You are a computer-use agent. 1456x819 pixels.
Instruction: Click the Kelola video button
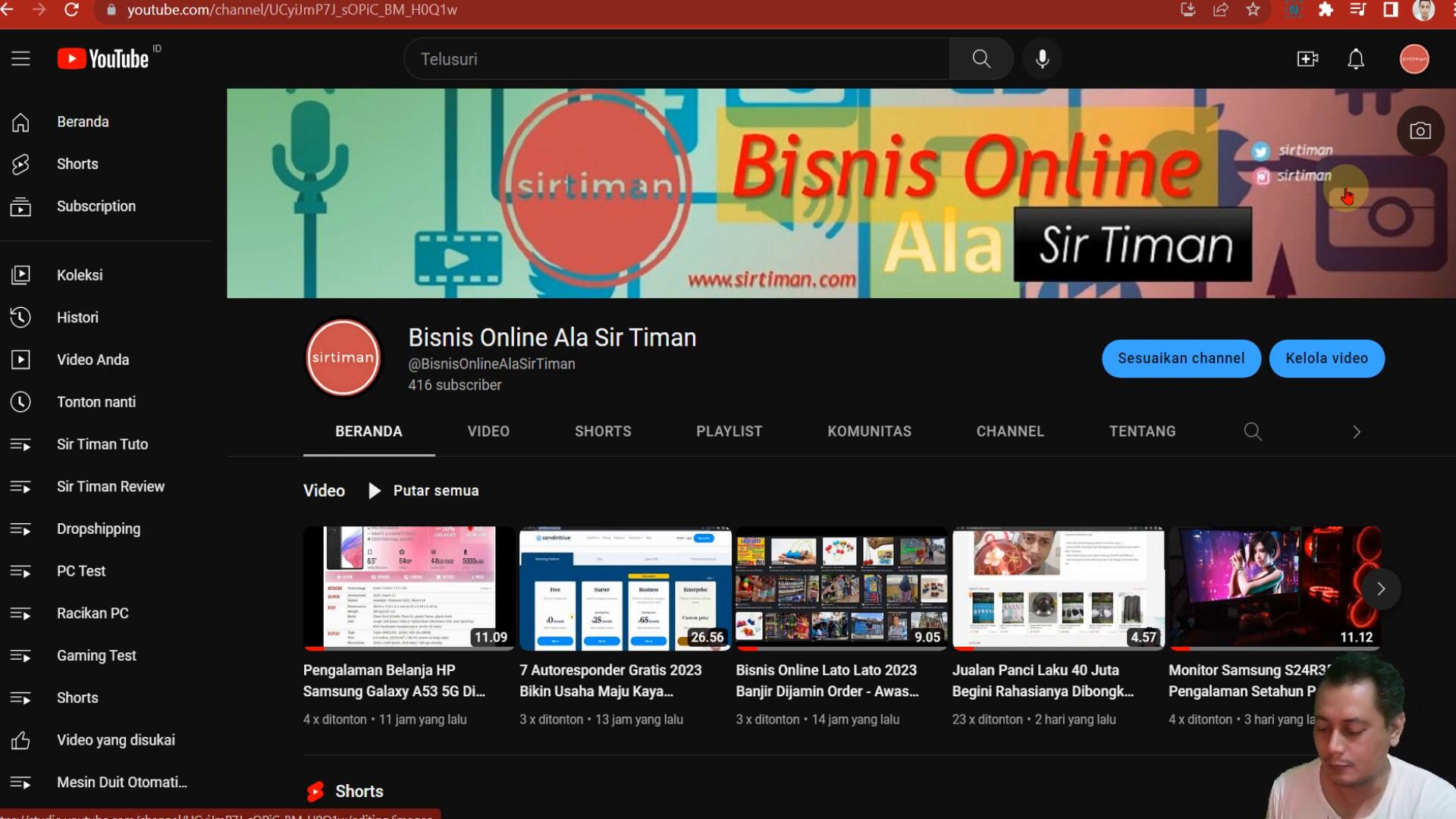[x=1326, y=358]
